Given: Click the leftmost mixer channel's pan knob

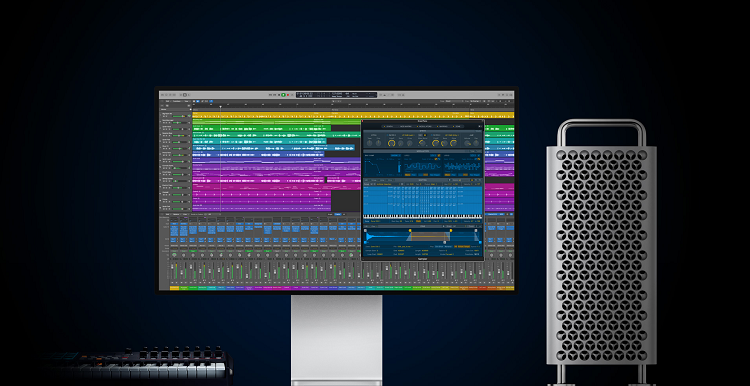Looking at the screenshot, I should pos(174,255).
